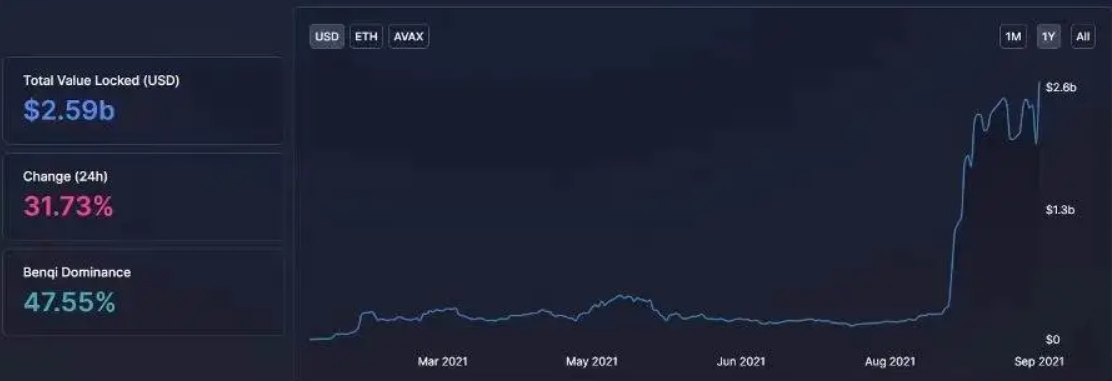Click the Mar 2021 axis label

pos(443,362)
